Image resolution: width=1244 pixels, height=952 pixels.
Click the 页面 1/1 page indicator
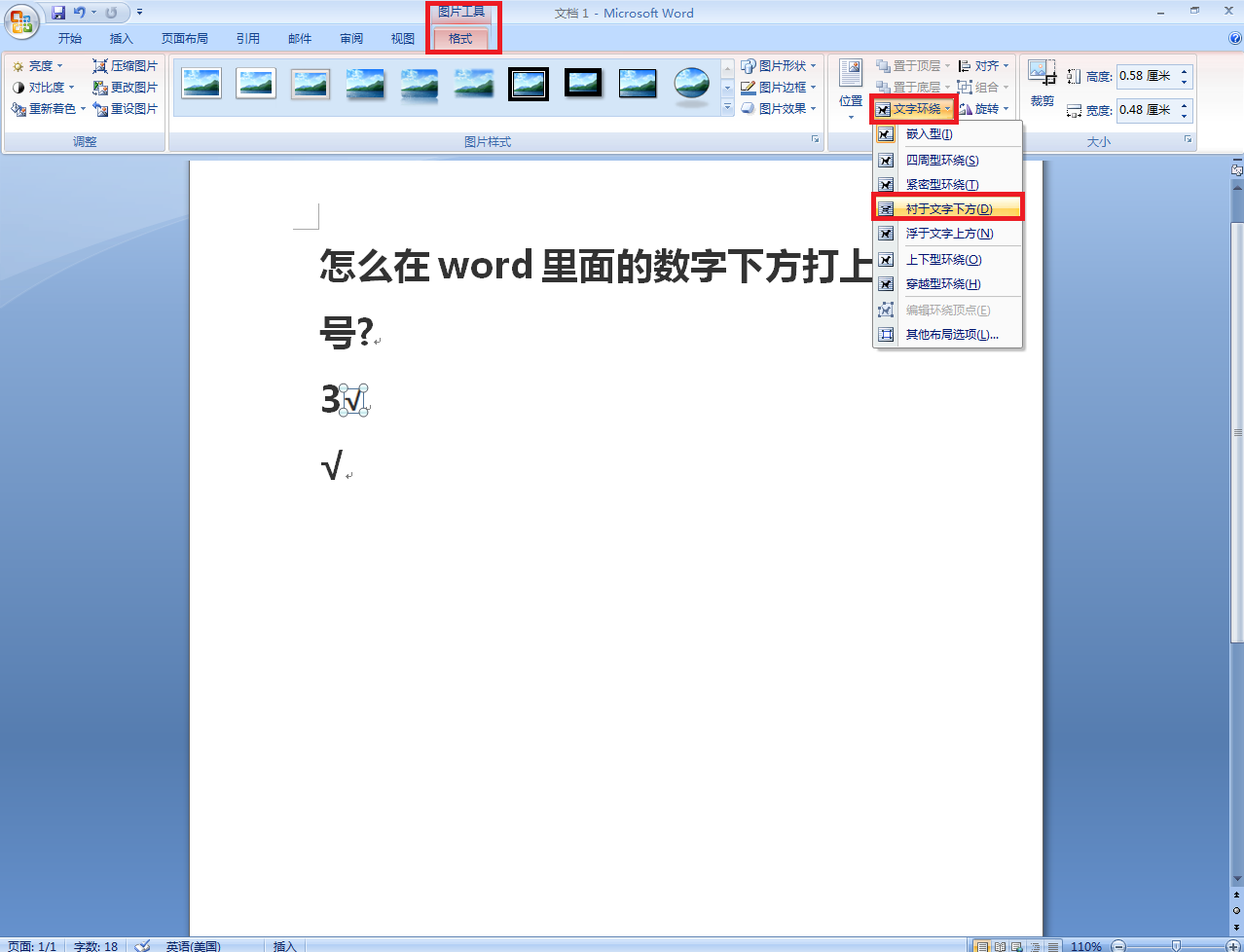point(32,946)
